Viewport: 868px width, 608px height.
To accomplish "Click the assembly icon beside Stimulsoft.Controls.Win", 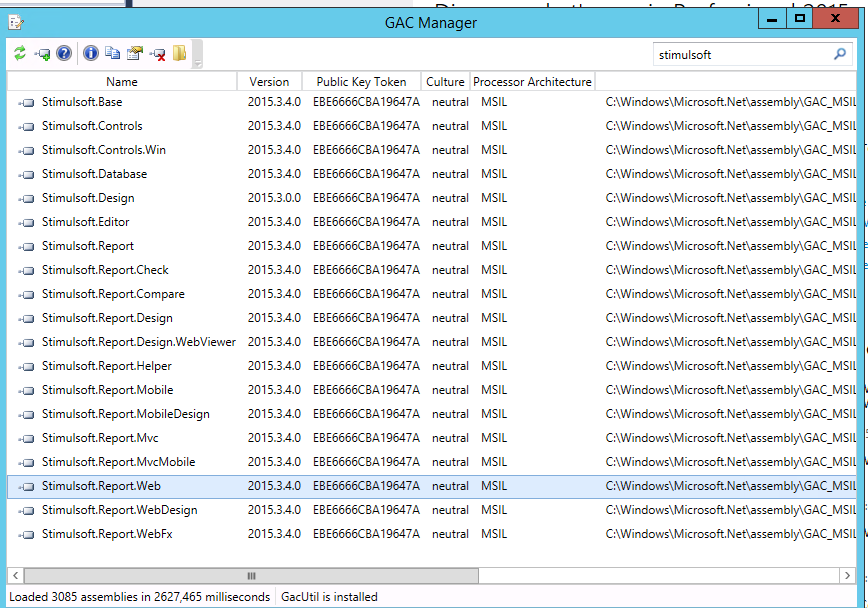I will coord(27,151).
